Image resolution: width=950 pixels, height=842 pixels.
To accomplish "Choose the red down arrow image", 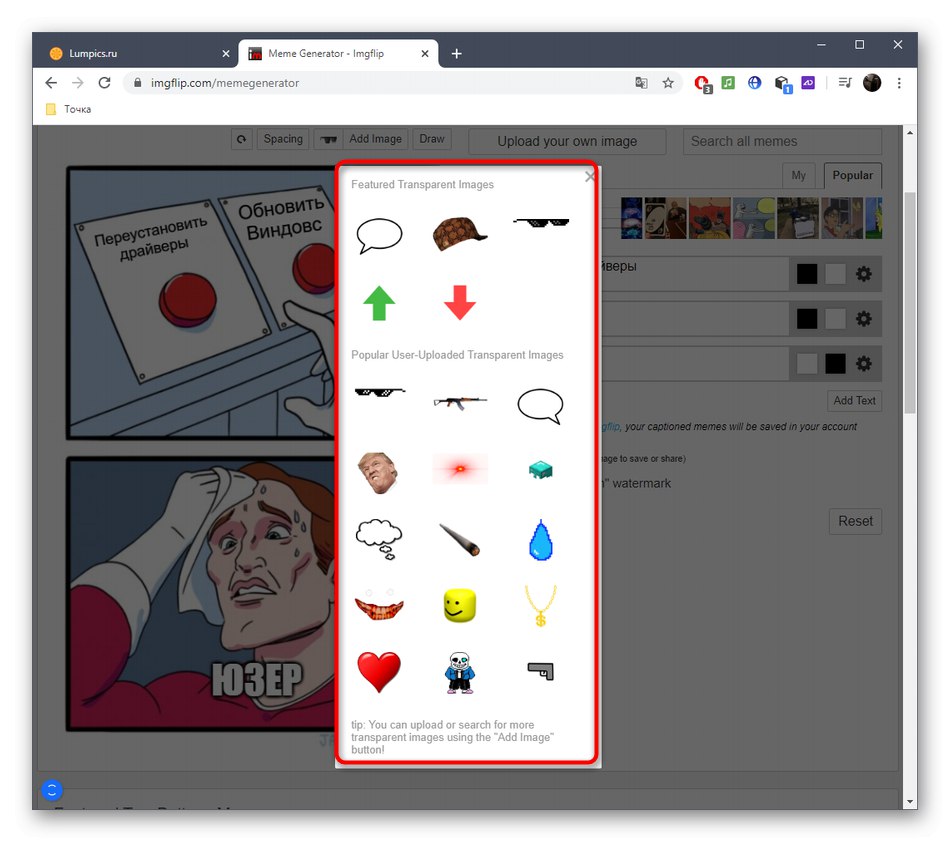I will [460, 302].
